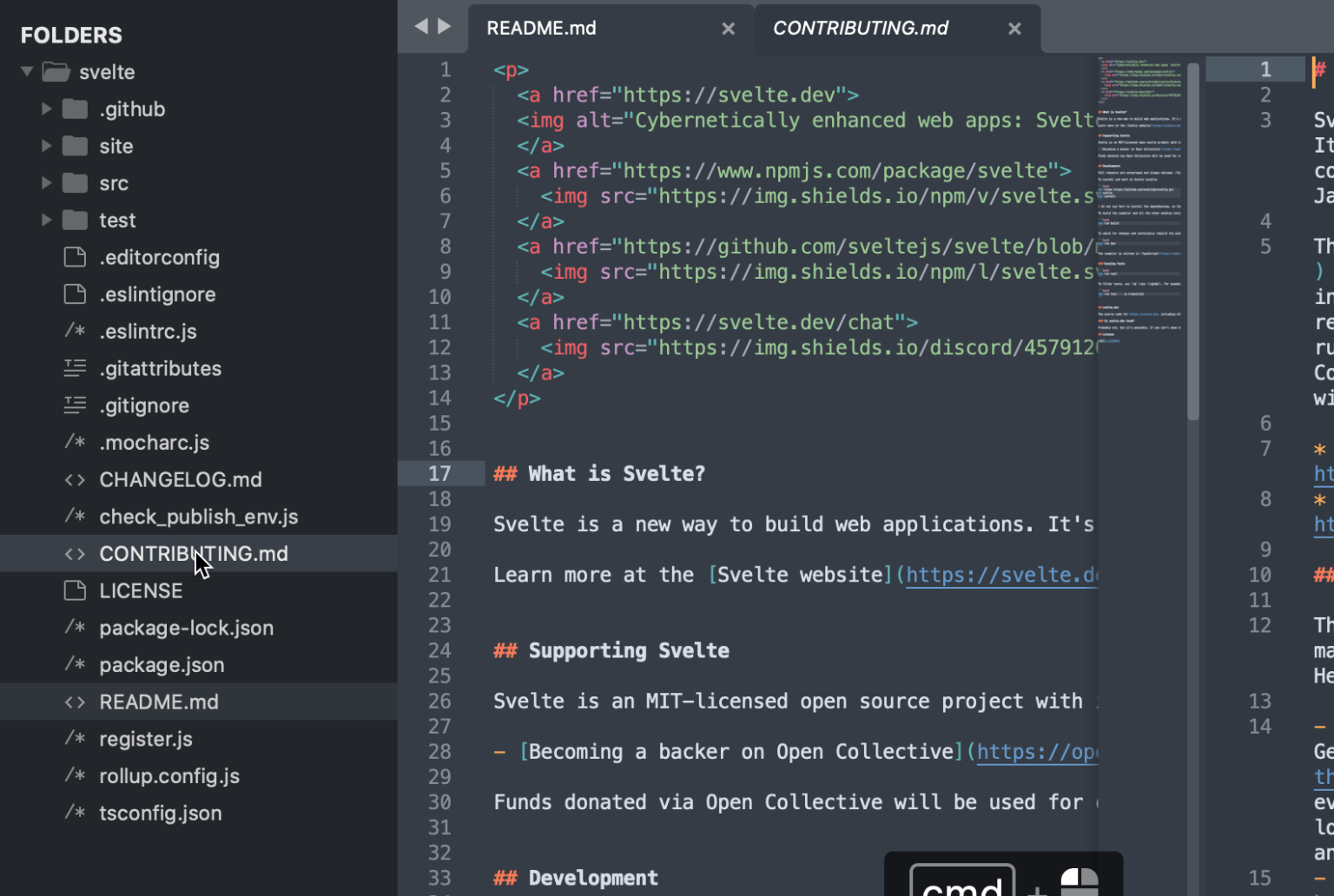Image resolution: width=1334 pixels, height=896 pixels.
Task: Open package.json from the sidebar
Action: (162, 664)
